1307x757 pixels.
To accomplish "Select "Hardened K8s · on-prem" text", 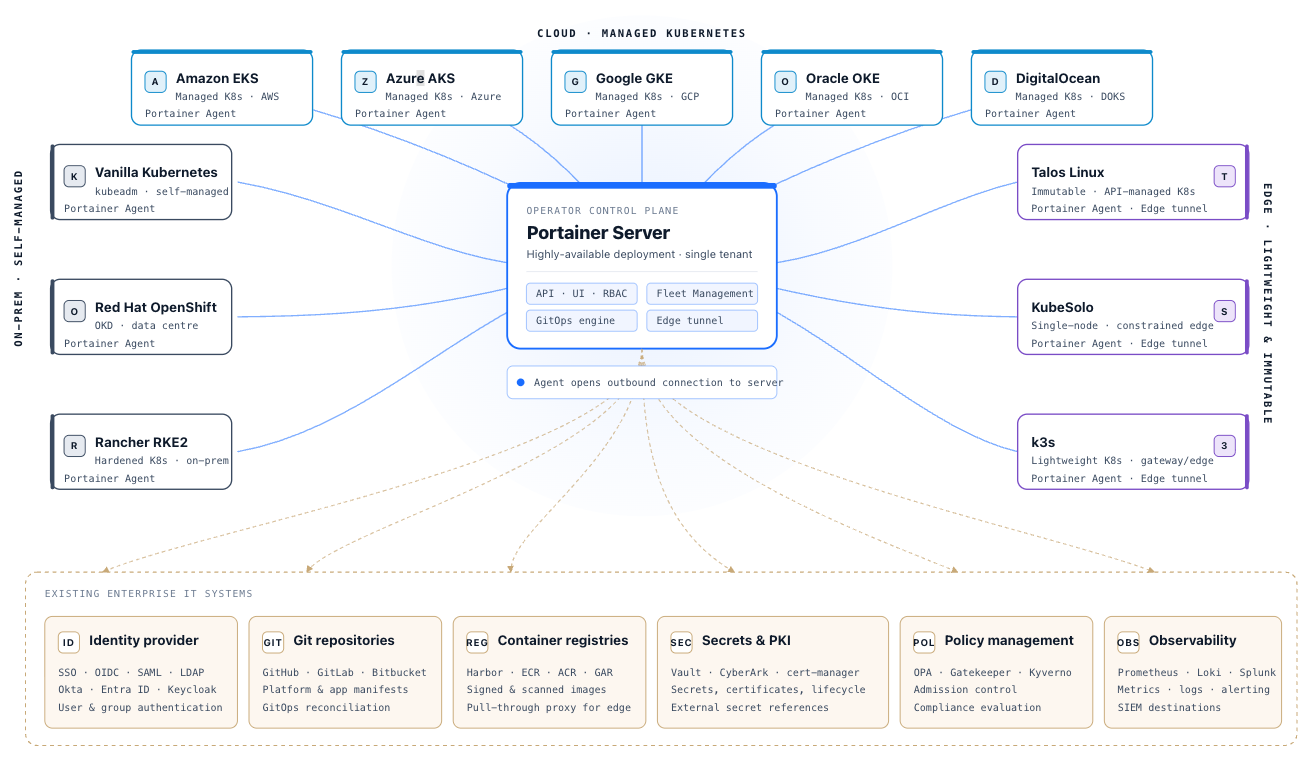I will tap(162, 461).
